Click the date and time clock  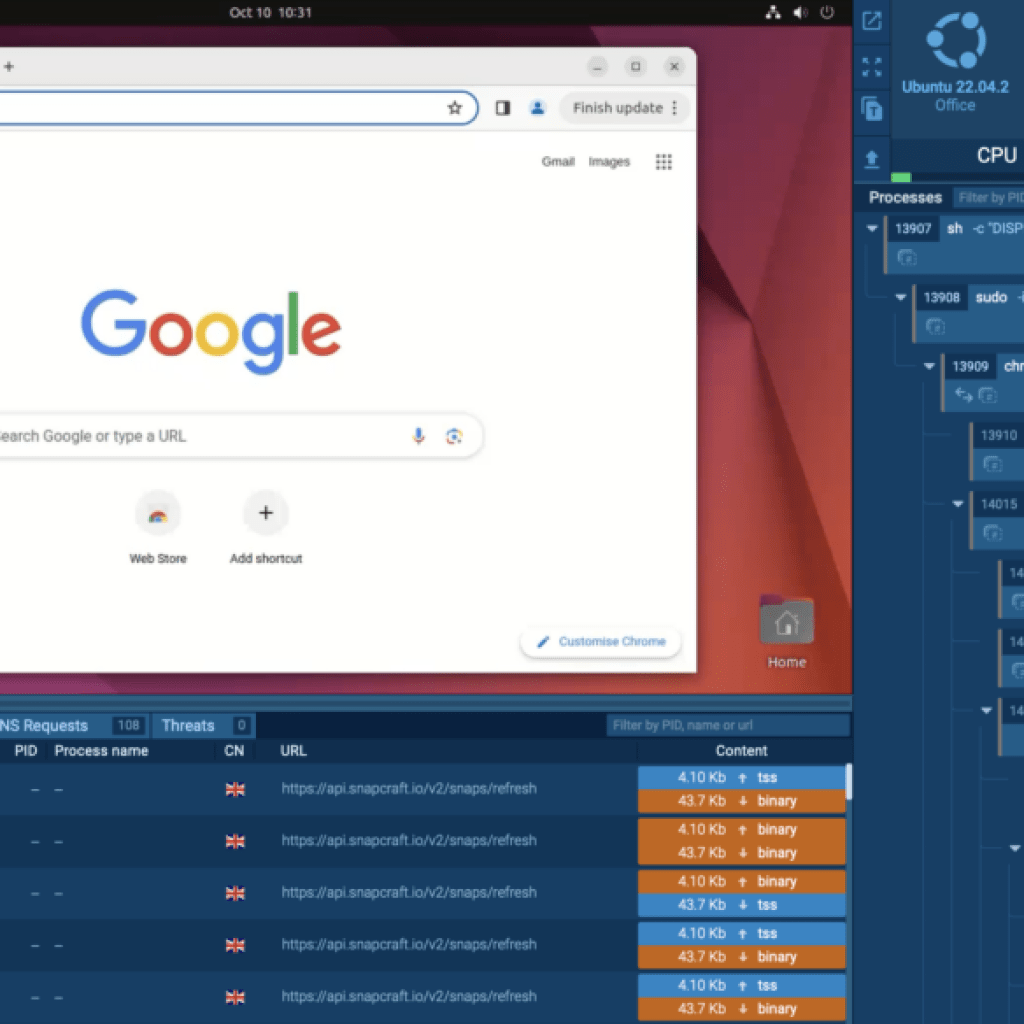point(270,12)
